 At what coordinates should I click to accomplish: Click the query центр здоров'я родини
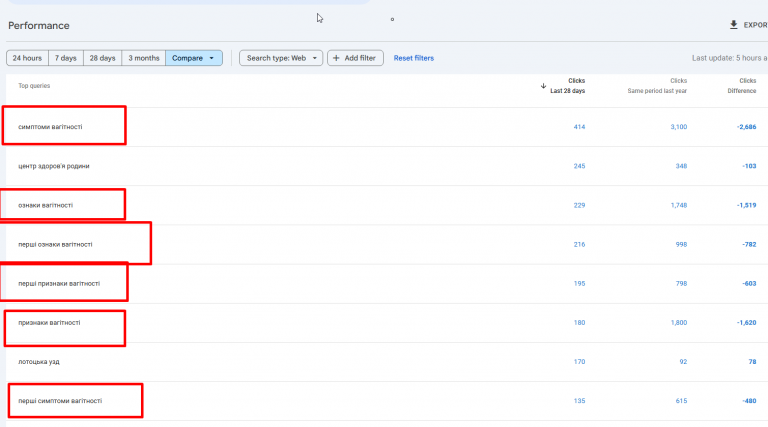(x=54, y=166)
